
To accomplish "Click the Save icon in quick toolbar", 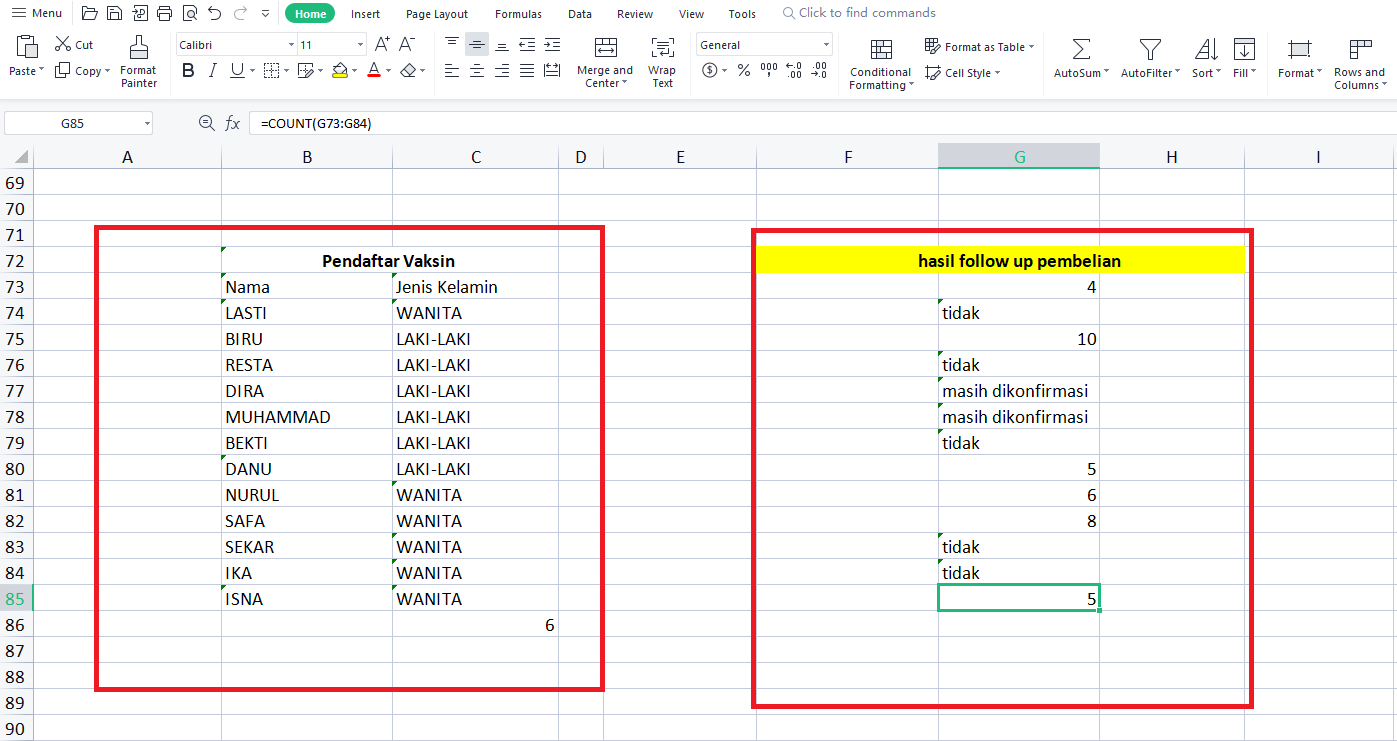I will 114,14.
